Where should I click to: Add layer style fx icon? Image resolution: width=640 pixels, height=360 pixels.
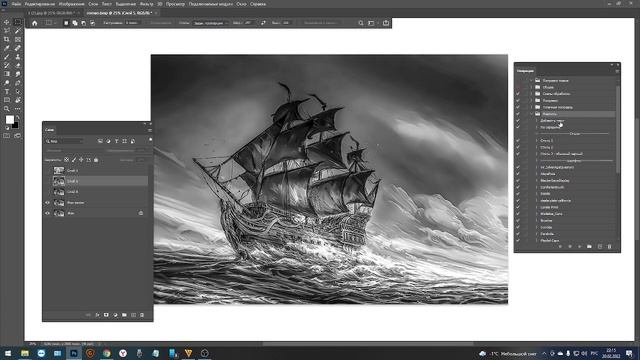pyautogui.click(x=97, y=315)
